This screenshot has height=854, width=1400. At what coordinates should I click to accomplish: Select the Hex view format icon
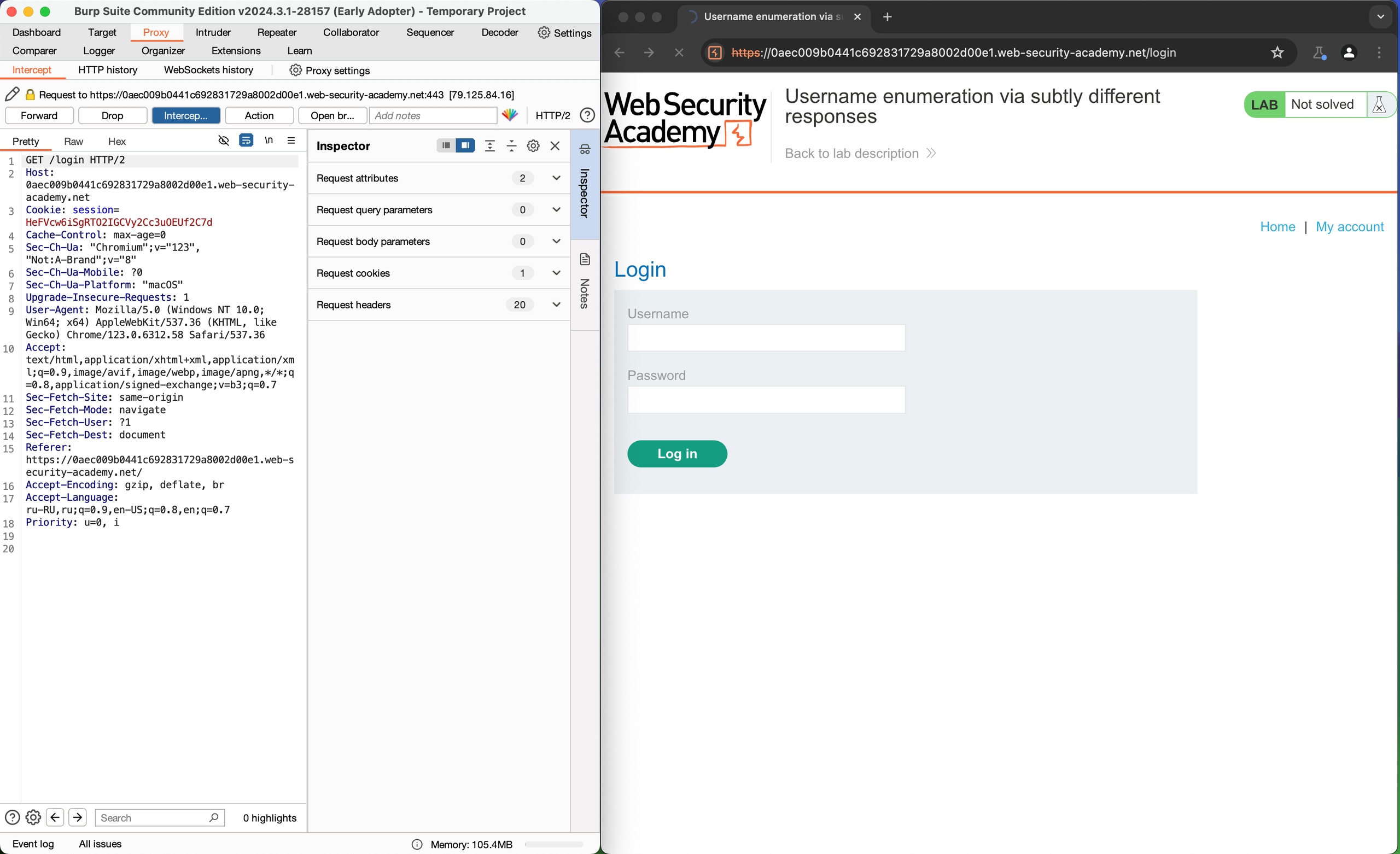[x=116, y=141]
